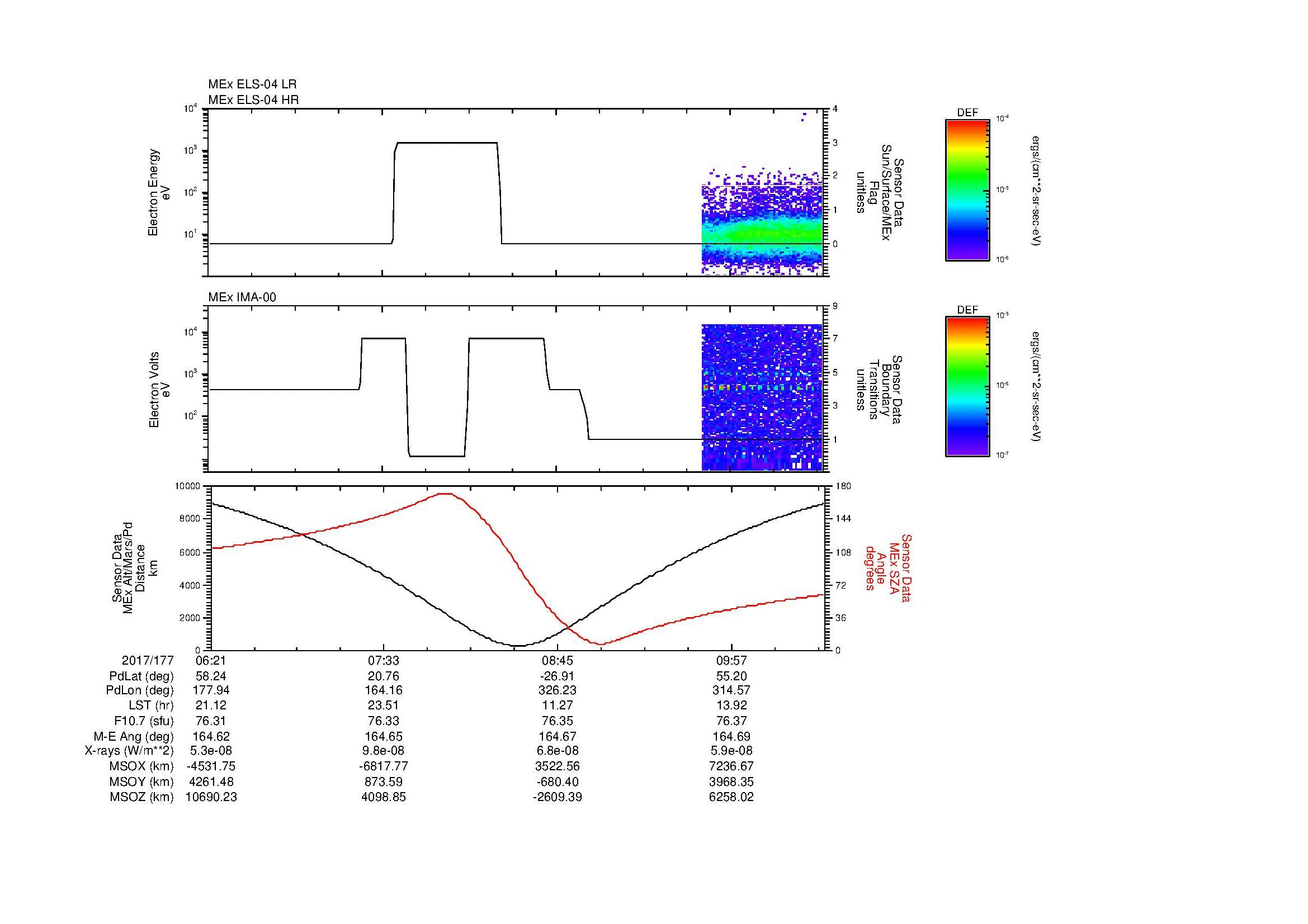Click the ELS electron spectrogram data region
The width and height of the screenshot is (1308, 924).
pos(762,222)
